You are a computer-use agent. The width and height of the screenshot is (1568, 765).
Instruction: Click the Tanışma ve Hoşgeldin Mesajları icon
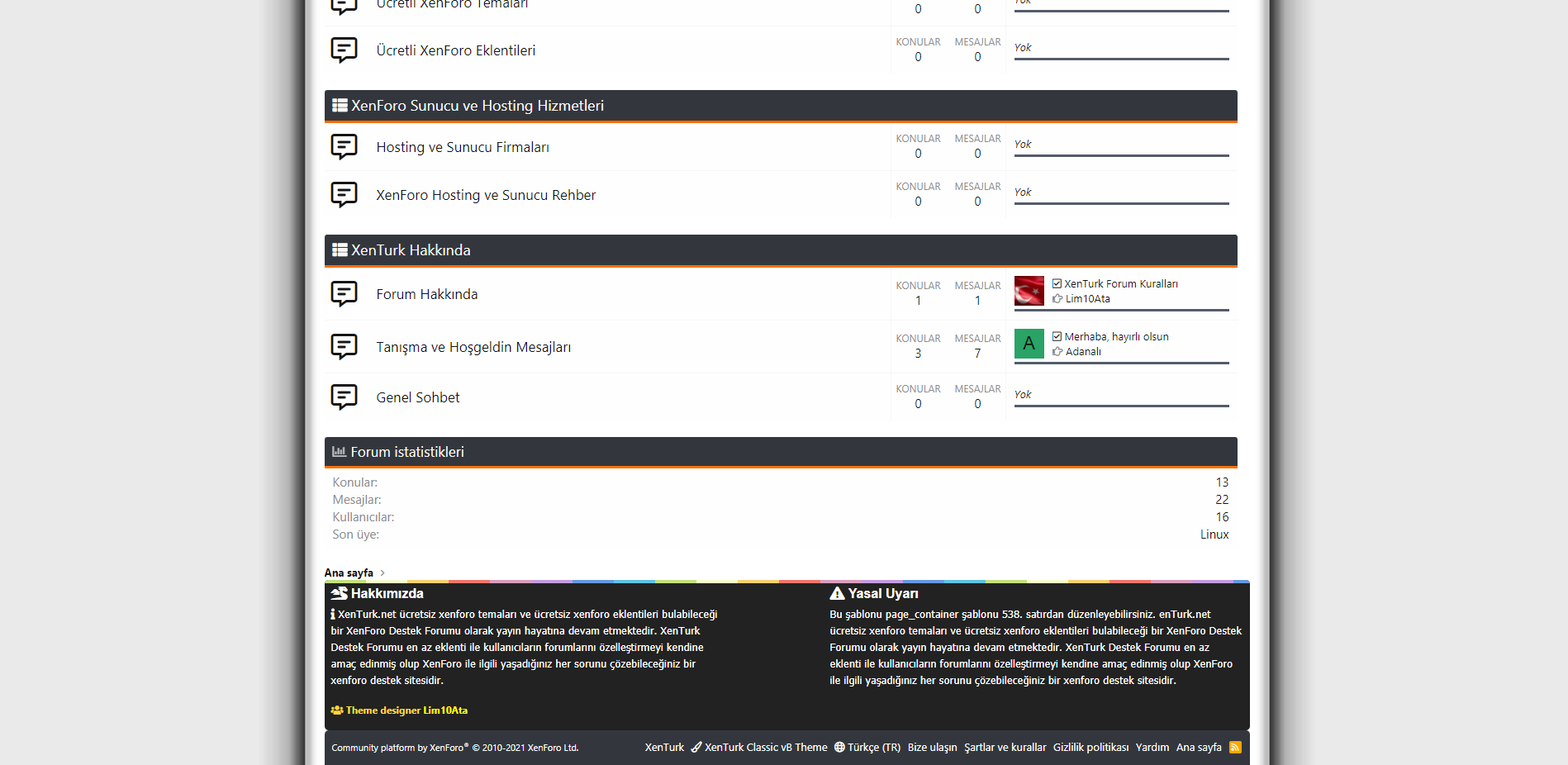pyautogui.click(x=344, y=347)
